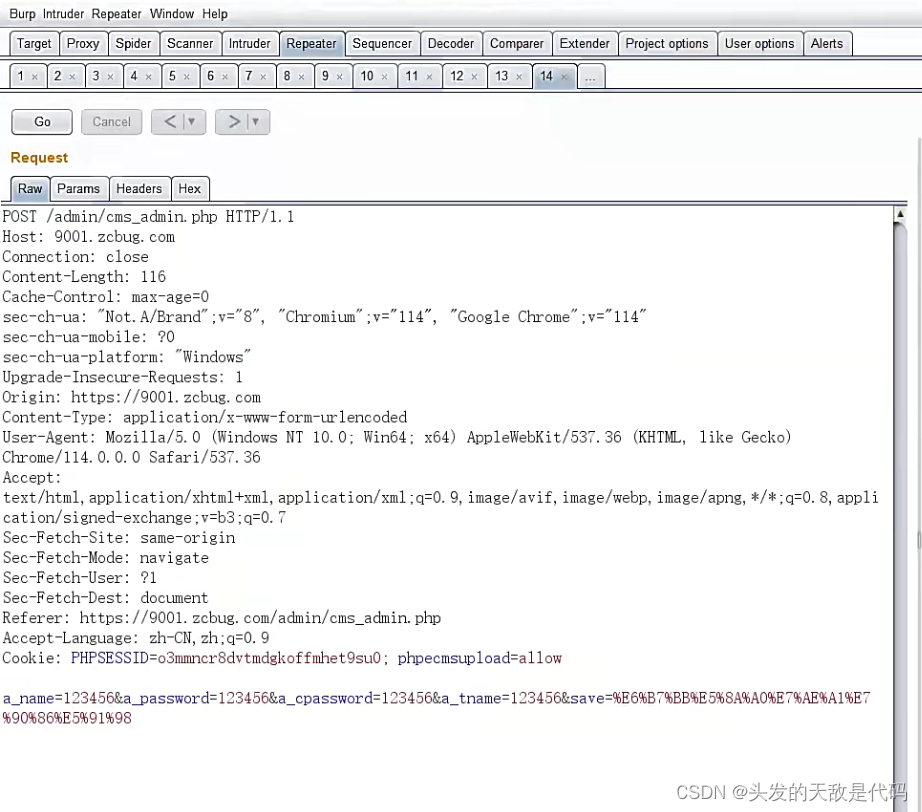The image size is (922, 812).
Task: Click the Host: 9001.zcbug.com header line
Action: (89, 237)
